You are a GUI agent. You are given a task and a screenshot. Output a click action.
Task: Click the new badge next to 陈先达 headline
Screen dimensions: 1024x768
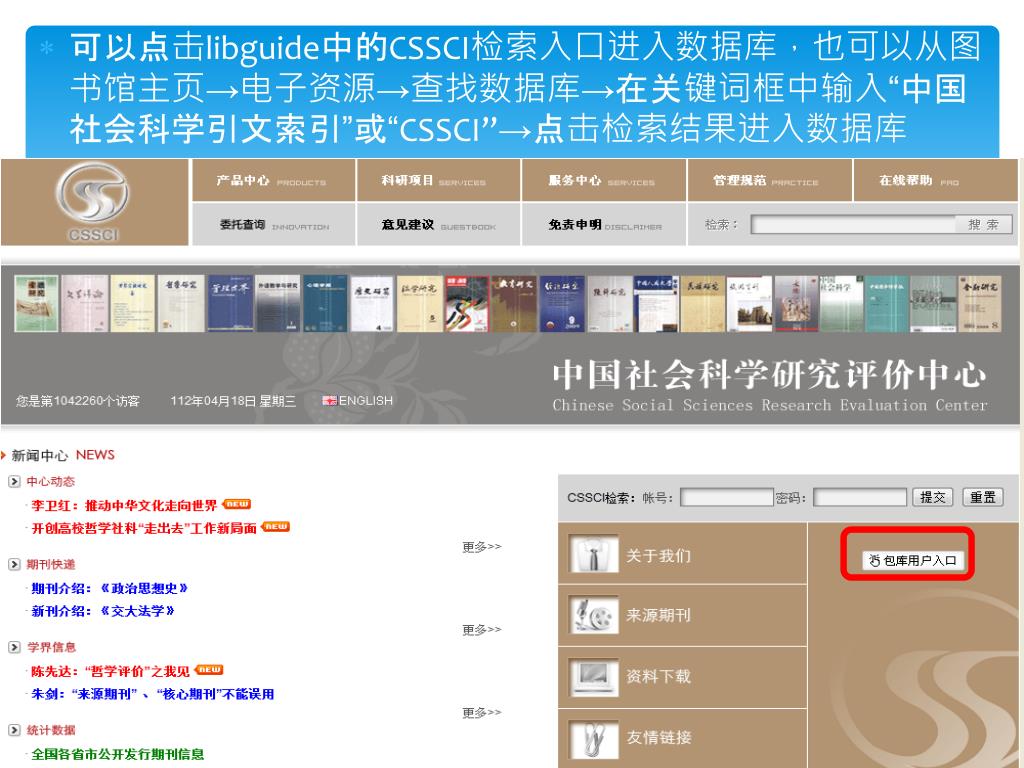tap(209, 670)
